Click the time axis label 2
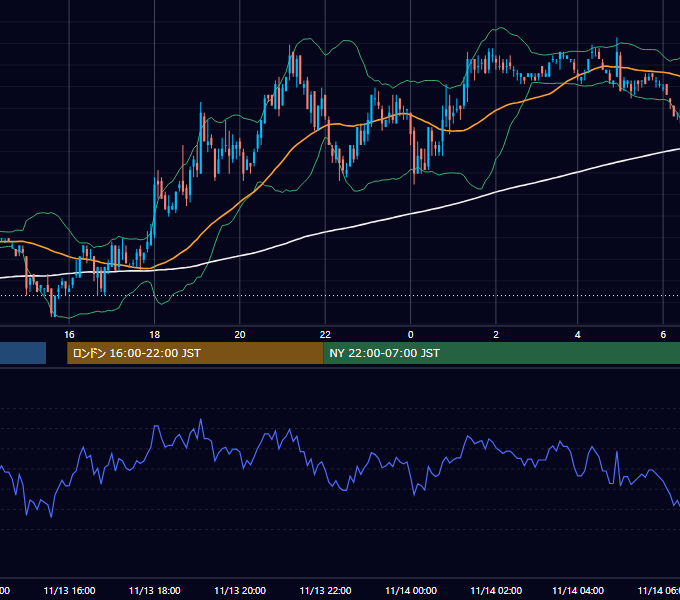680x600 pixels. [x=496, y=335]
